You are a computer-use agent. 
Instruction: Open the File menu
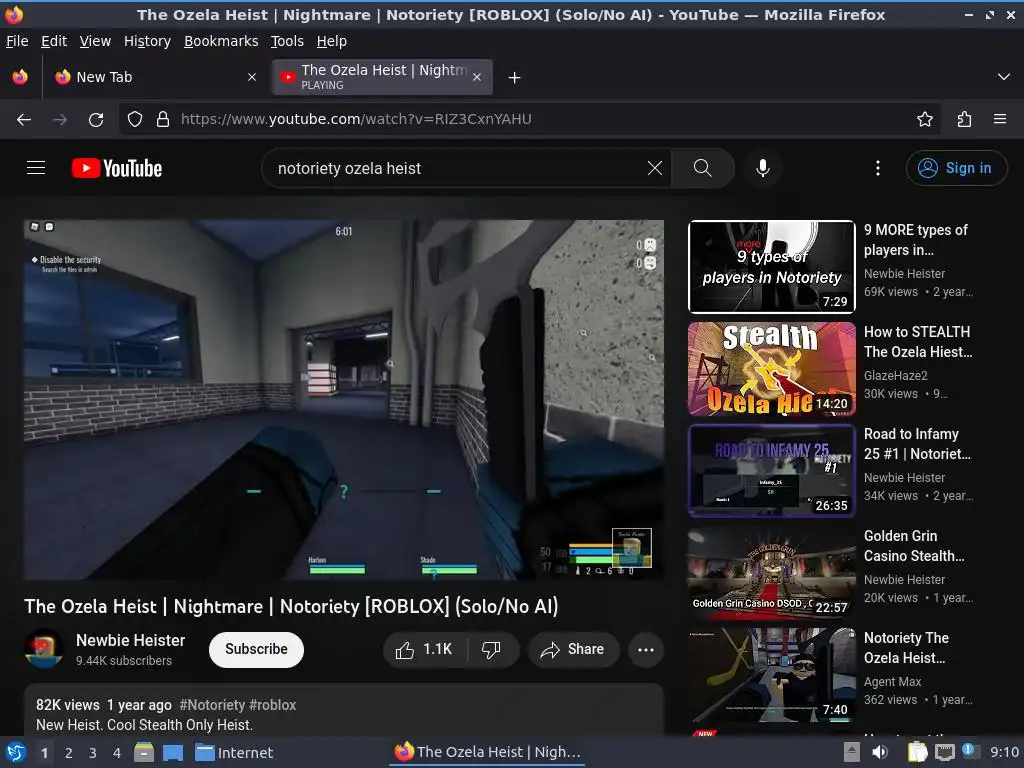click(17, 41)
